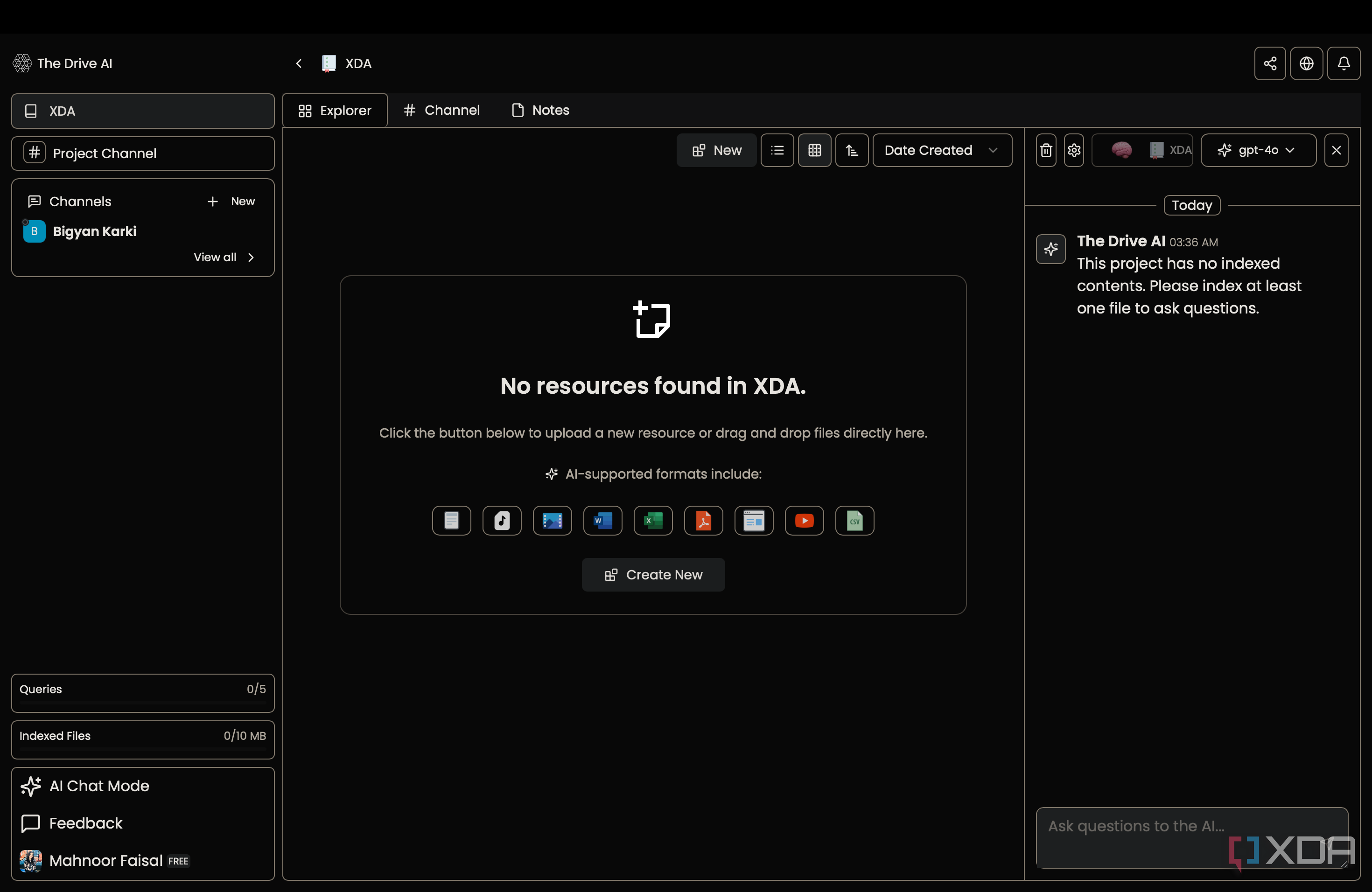
Task: Click the Word document format icon
Action: click(x=602, y=521)
